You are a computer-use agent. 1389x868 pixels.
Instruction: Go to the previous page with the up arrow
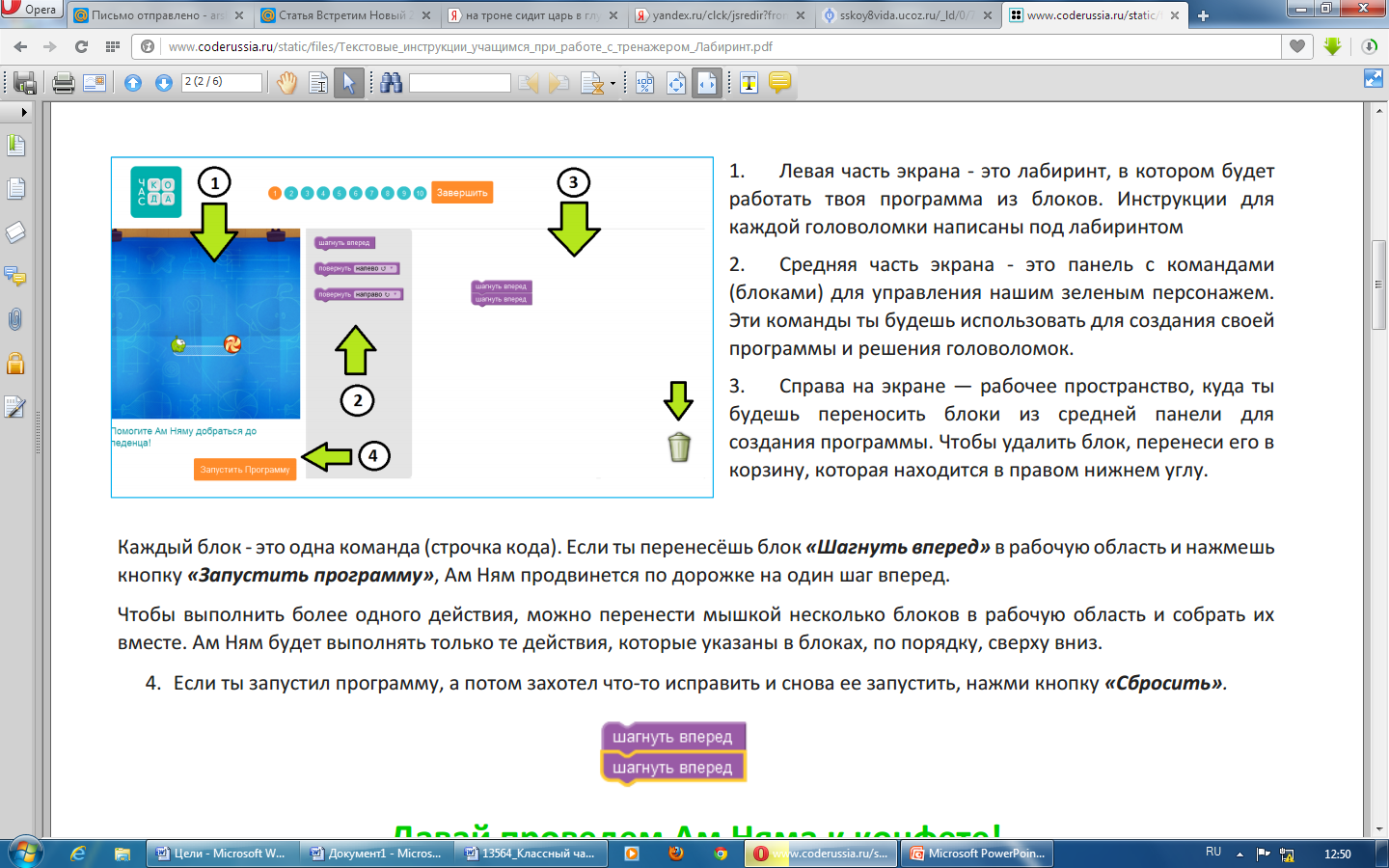[133, 83]
